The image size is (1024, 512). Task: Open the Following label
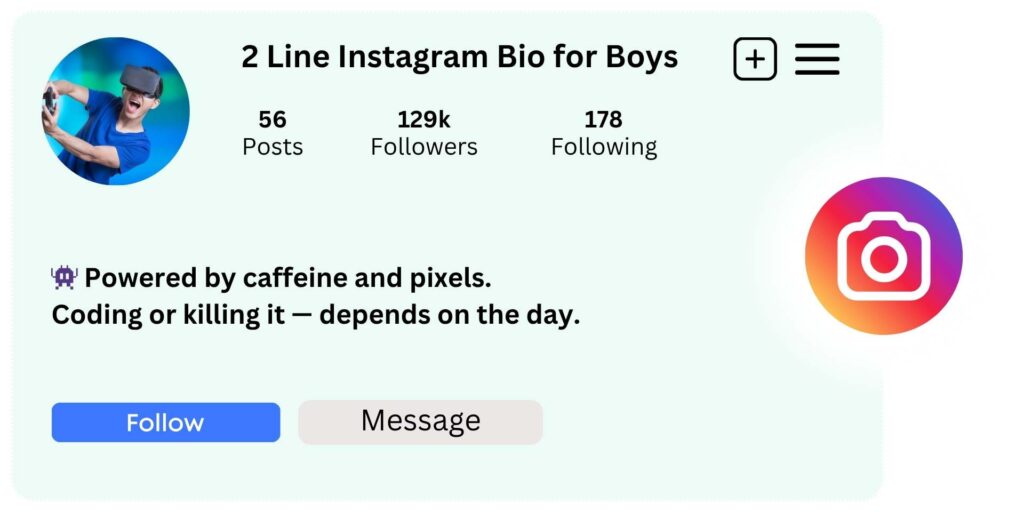(604, 147)
